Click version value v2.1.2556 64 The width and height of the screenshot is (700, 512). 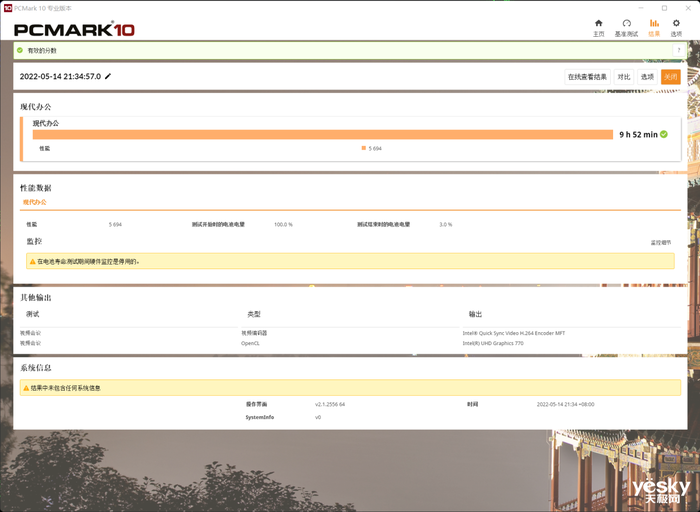pos(330,404)
